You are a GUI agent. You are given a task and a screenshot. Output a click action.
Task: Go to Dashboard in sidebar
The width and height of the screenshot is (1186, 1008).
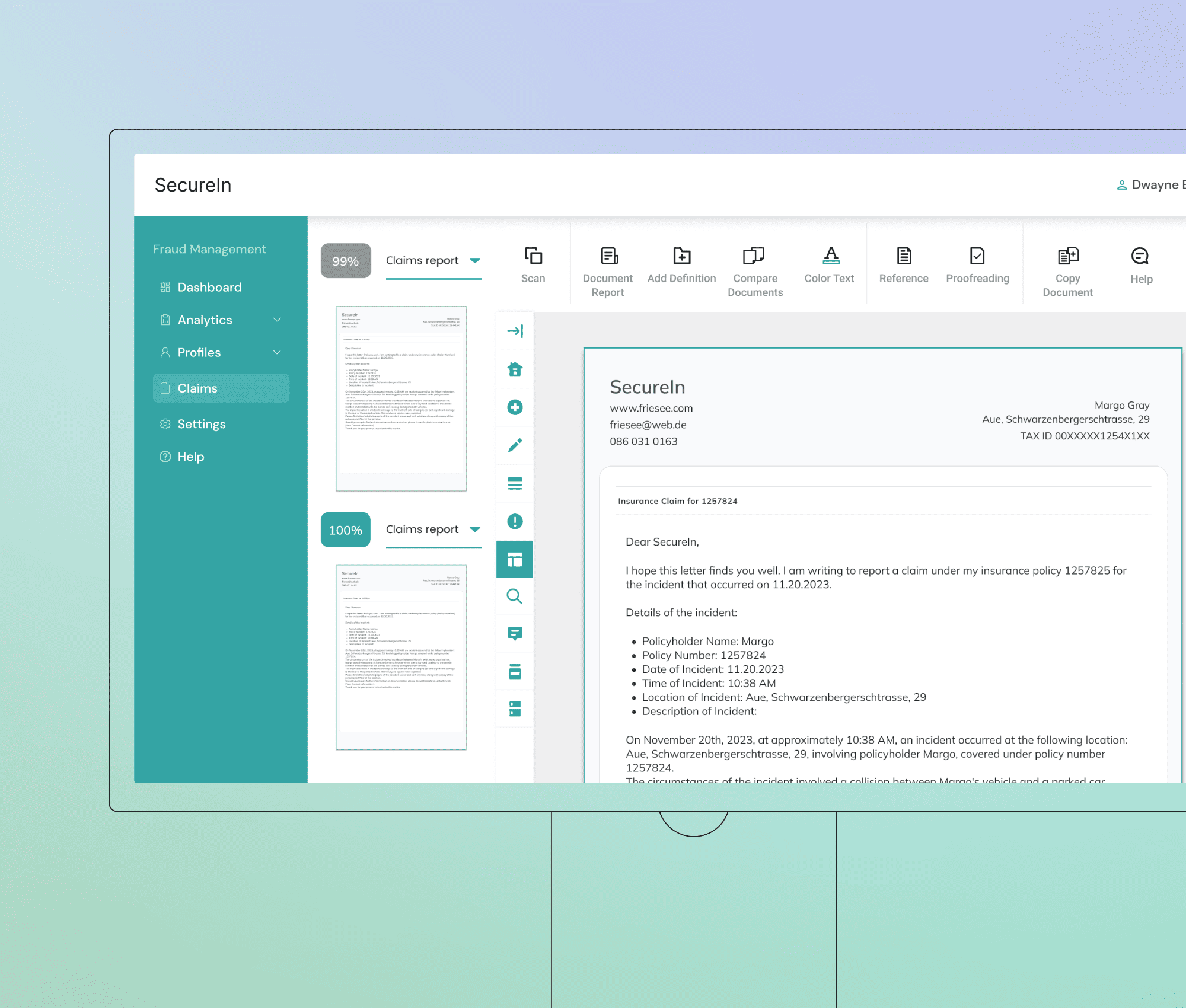tap(209, 288)
